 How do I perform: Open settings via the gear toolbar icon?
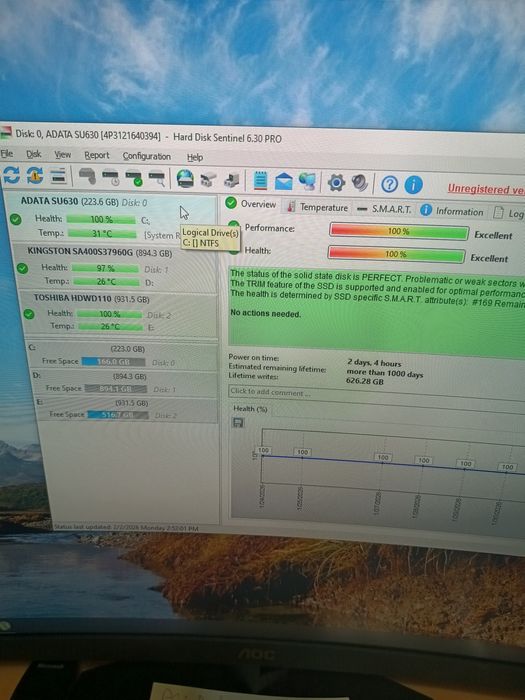click(x=336, y=182)
